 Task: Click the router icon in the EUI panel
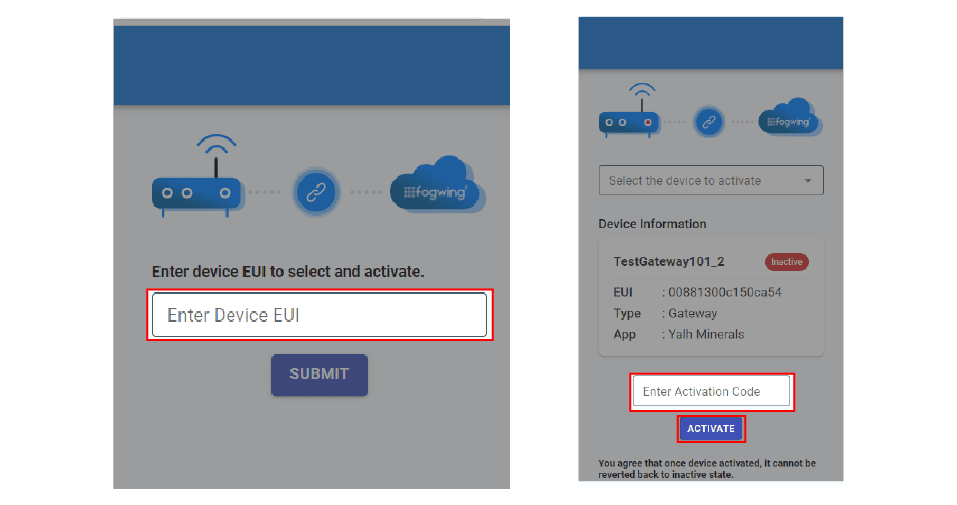(x=198, y=176)
